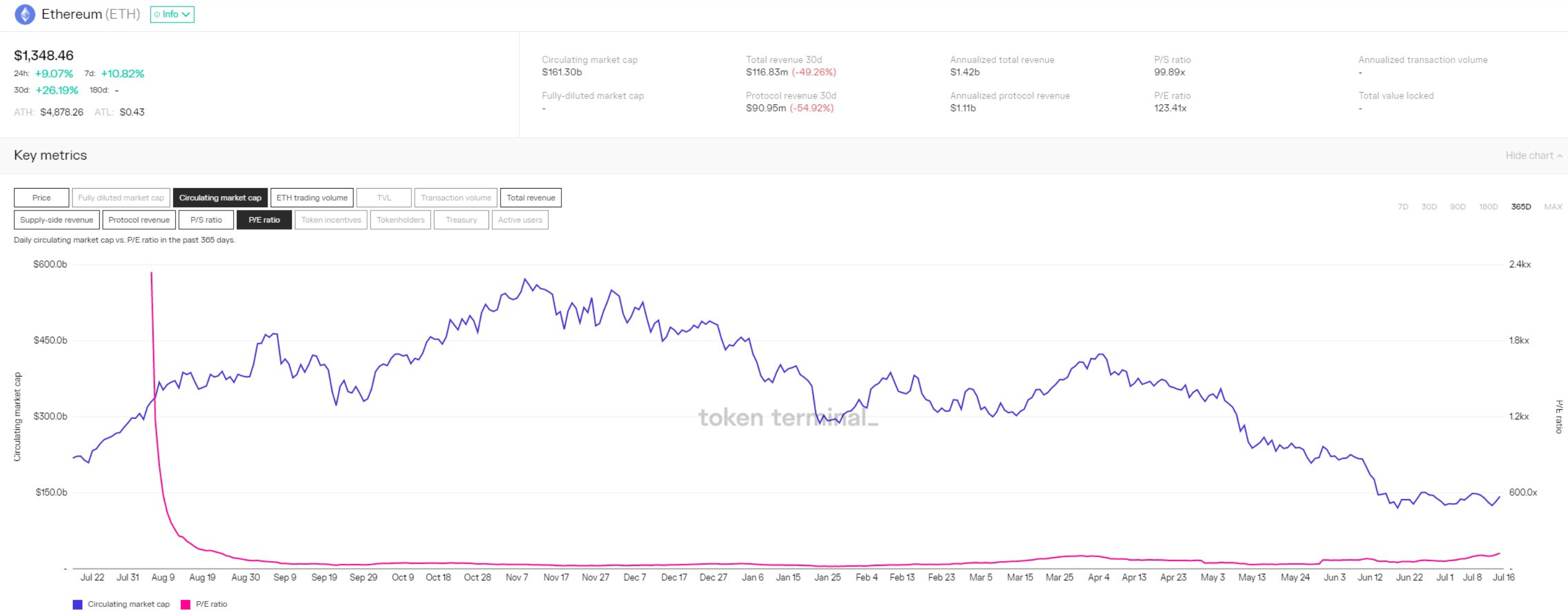
Task: Click the $1,348.46 price value
Action: tap(44, 55)
